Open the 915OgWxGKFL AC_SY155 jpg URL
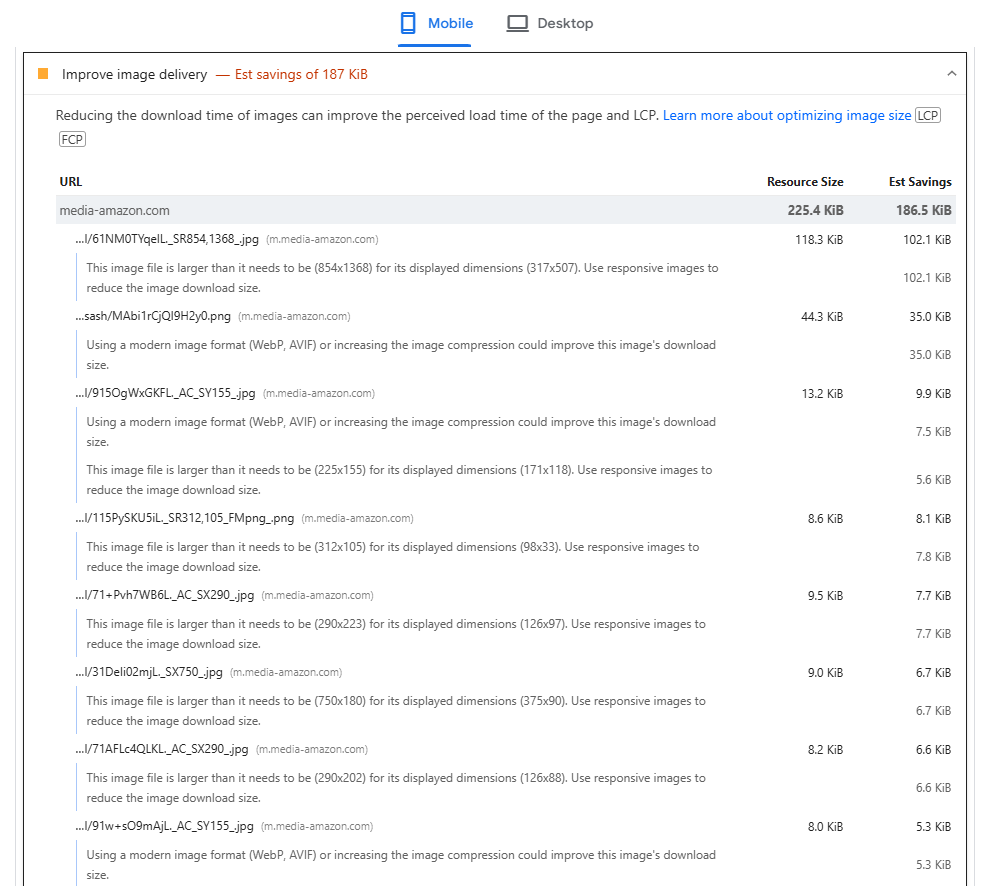990x886 pixels. tap(166, 394)
